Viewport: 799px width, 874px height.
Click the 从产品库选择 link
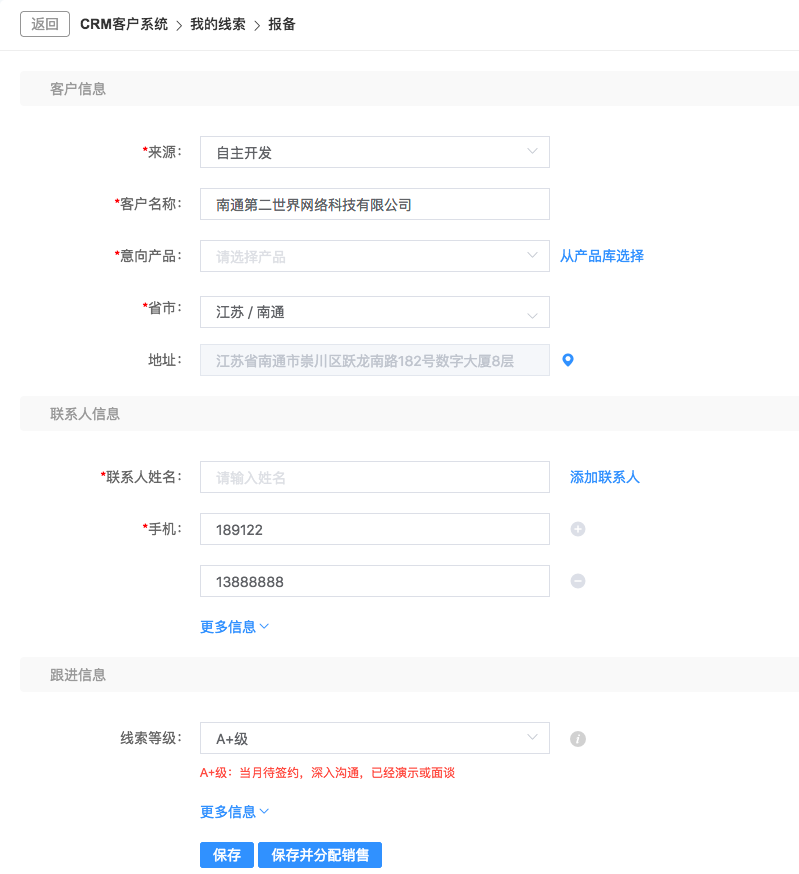pyautogui.click(x=602, y=256)
